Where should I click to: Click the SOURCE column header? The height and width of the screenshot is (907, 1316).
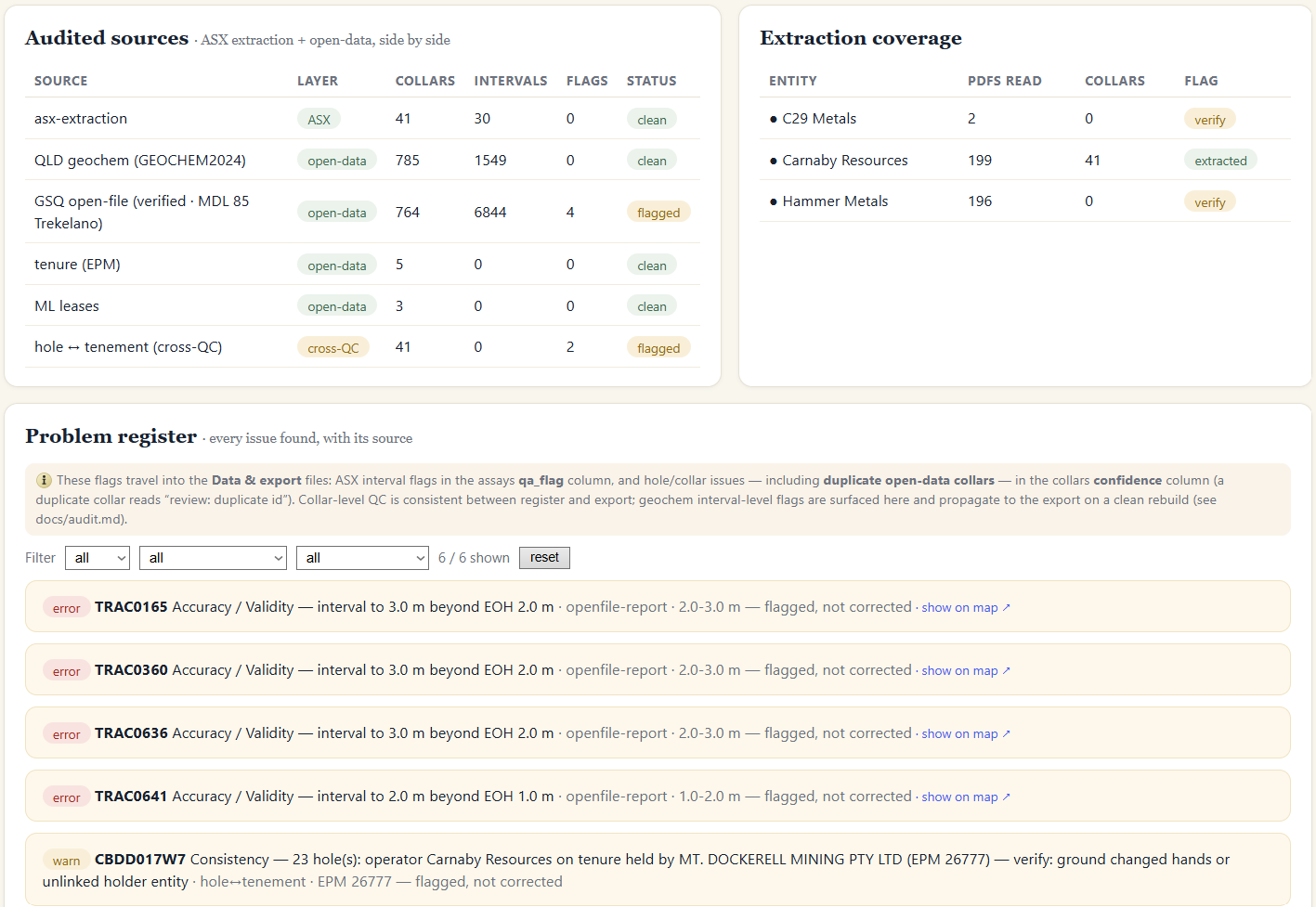[61, 81]
